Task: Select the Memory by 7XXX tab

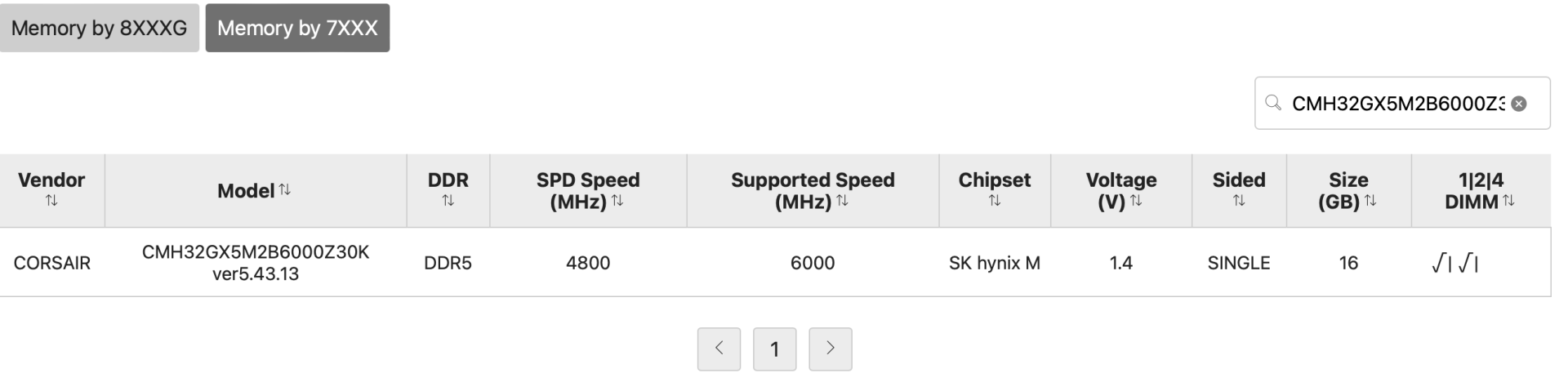Action: [x=297, y=28]
